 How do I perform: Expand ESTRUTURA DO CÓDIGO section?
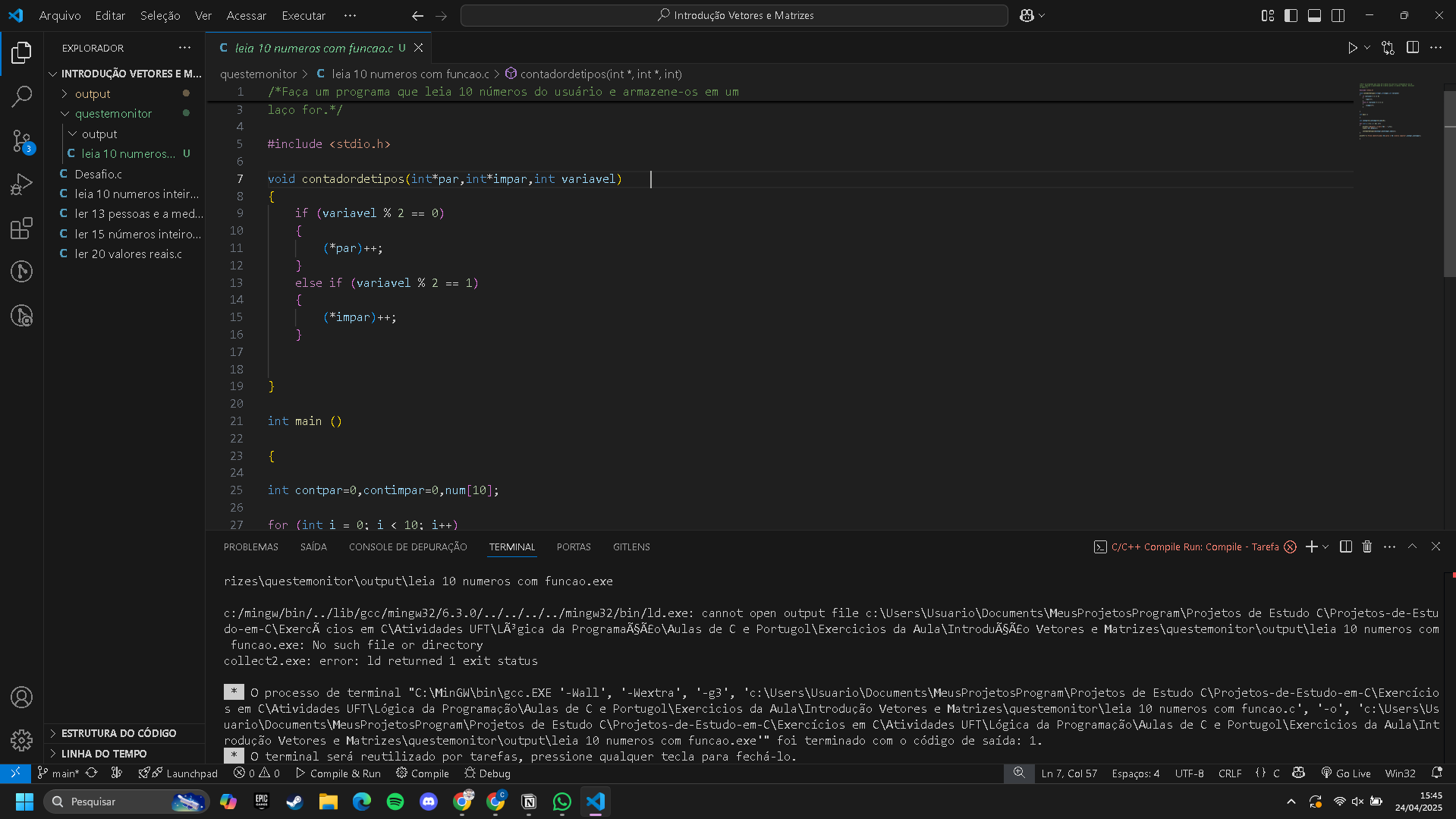pos(124,733)
